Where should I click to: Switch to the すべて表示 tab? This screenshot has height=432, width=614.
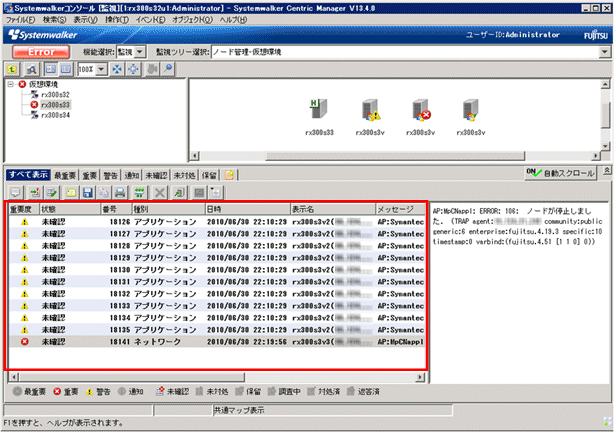(x=26, y=174)
